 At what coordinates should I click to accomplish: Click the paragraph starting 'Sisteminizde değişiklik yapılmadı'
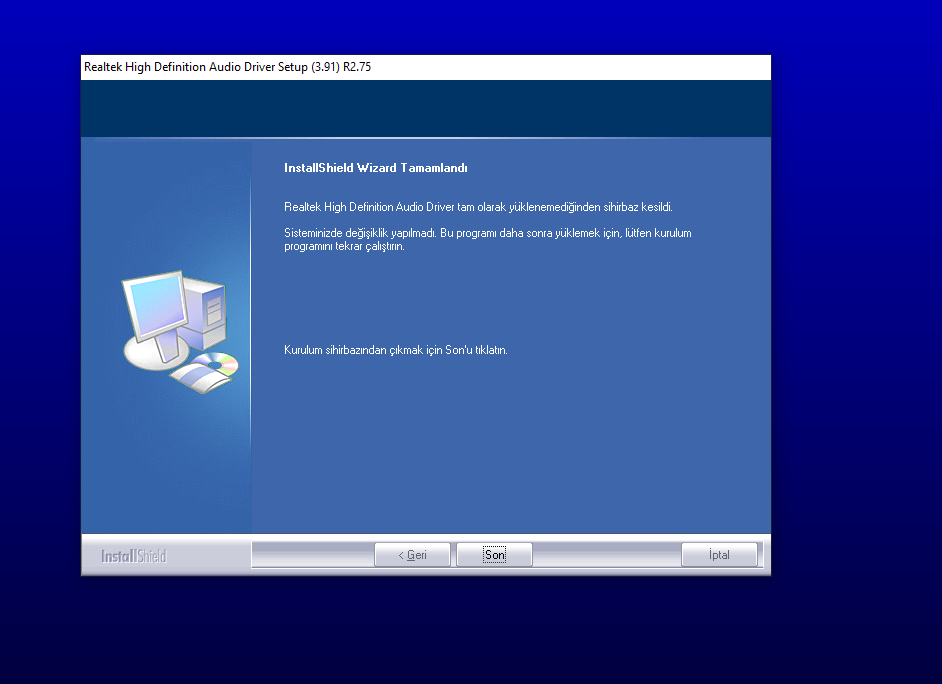pos(488,240)
